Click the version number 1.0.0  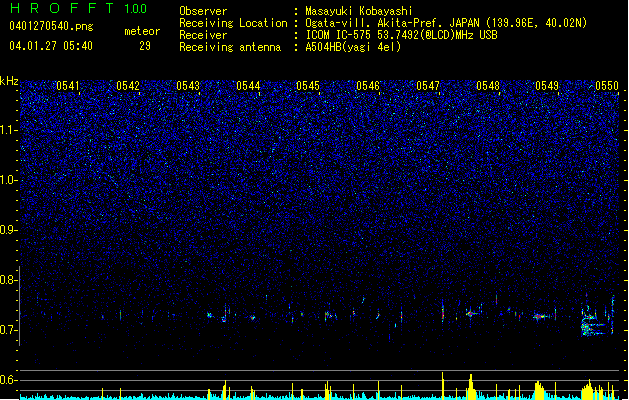point(136,8)
